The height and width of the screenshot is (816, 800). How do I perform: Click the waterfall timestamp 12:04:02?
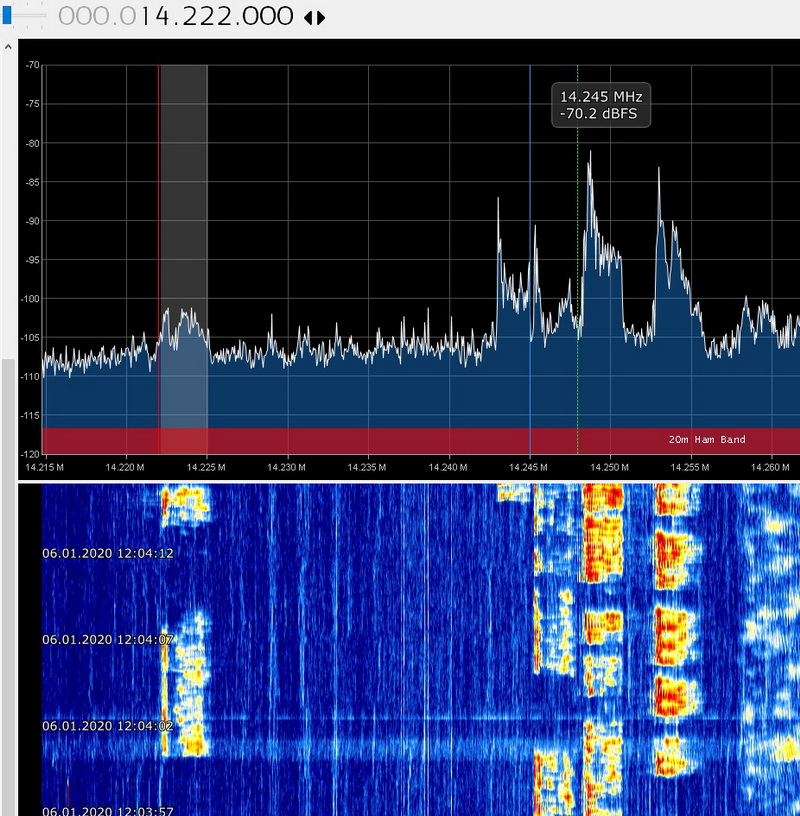[x=108, y=726]
